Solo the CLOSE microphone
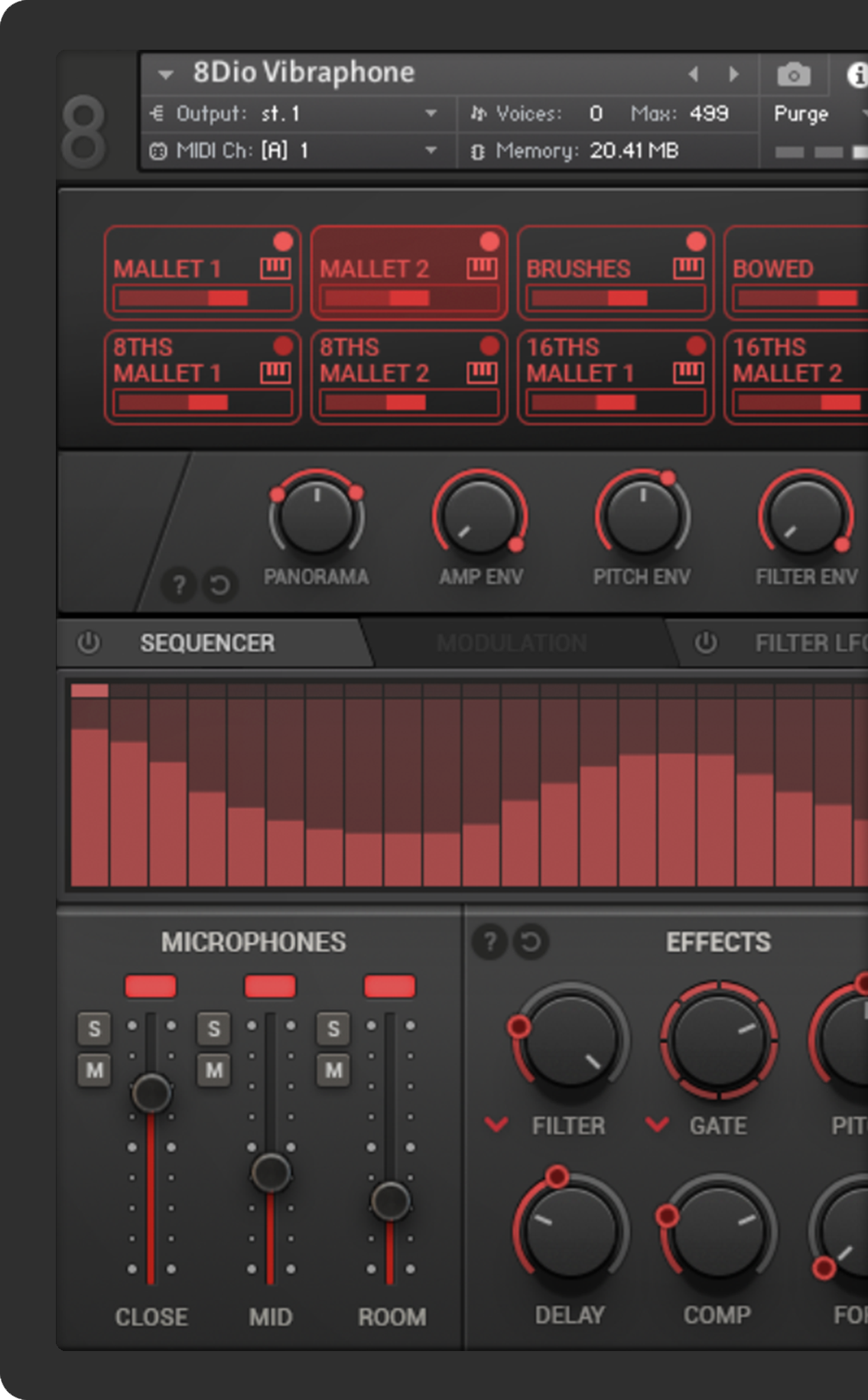The image size is (868, 1400). click(x=94, y=1029)
